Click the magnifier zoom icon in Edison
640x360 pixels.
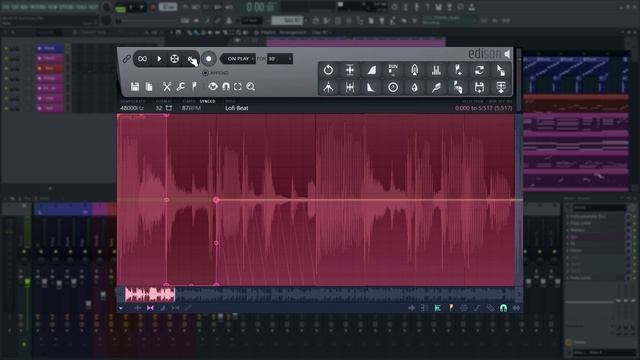pos(251,87)
